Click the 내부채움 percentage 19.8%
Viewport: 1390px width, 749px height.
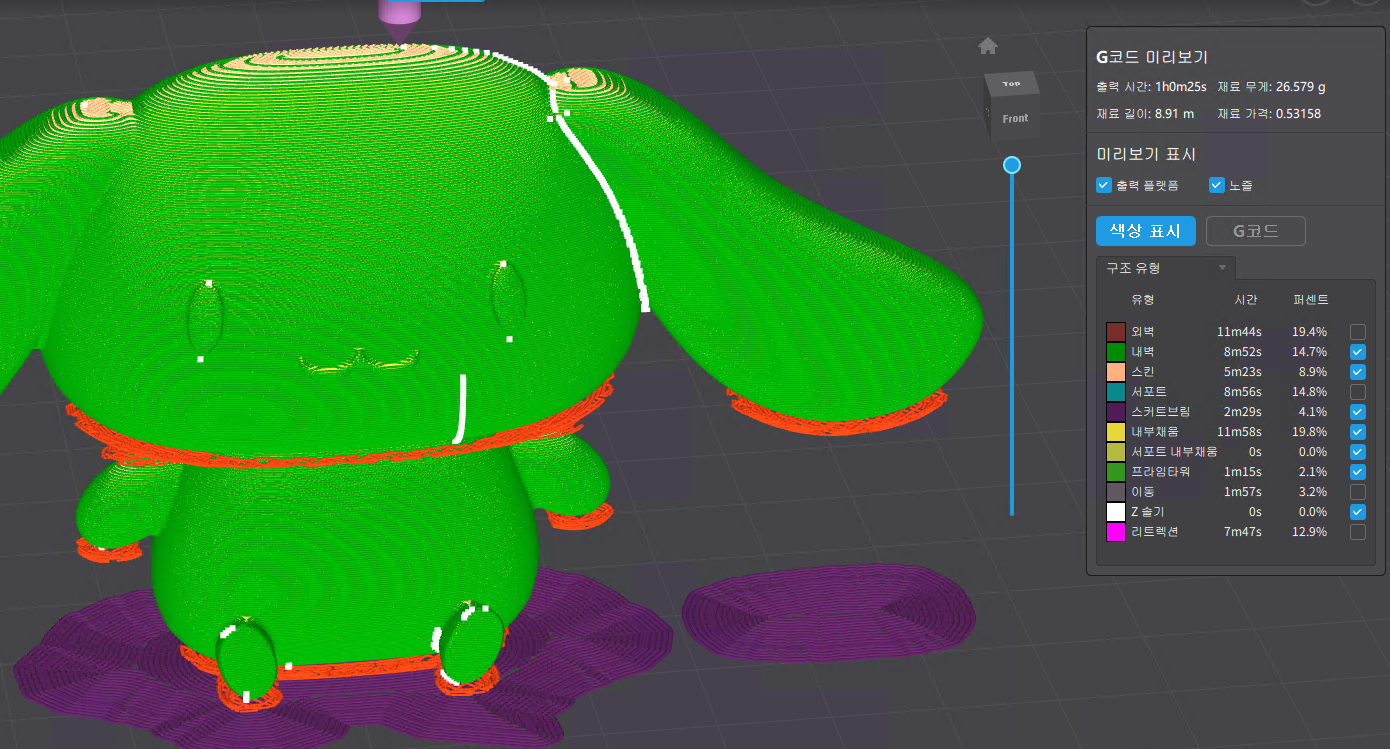pos(1309,432)
